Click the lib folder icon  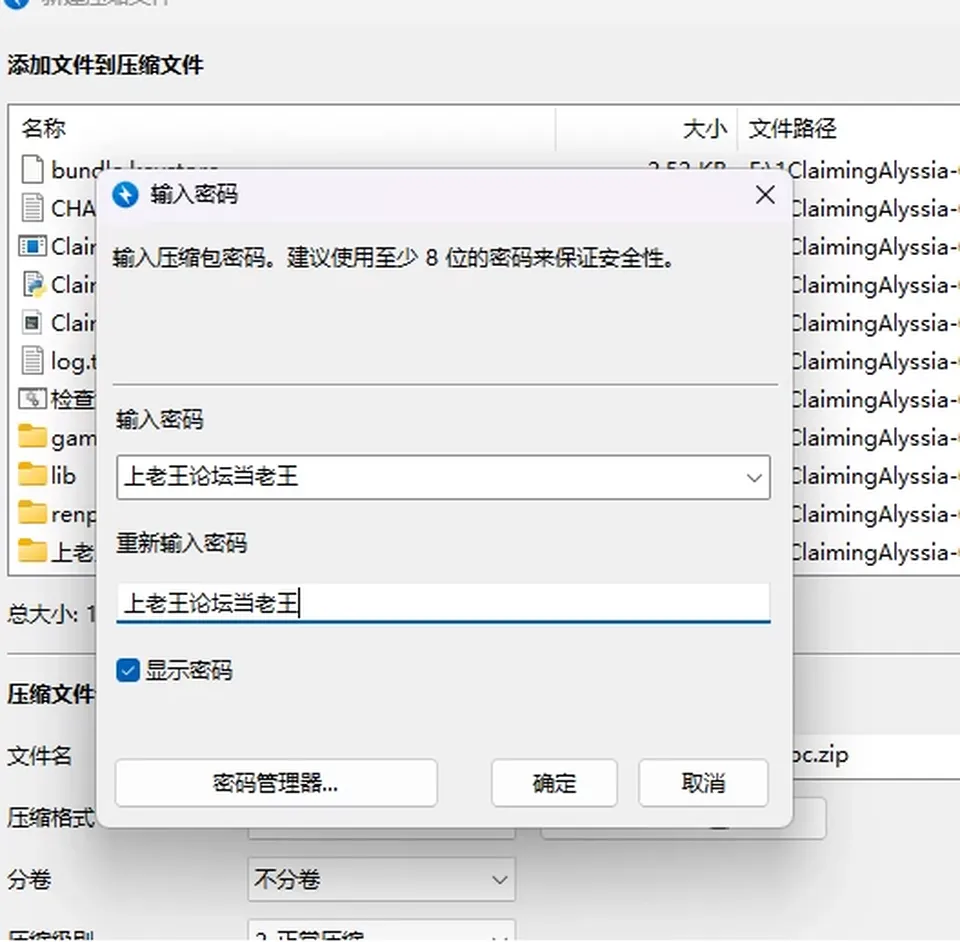pyautogui.click(x=32, y=475)
